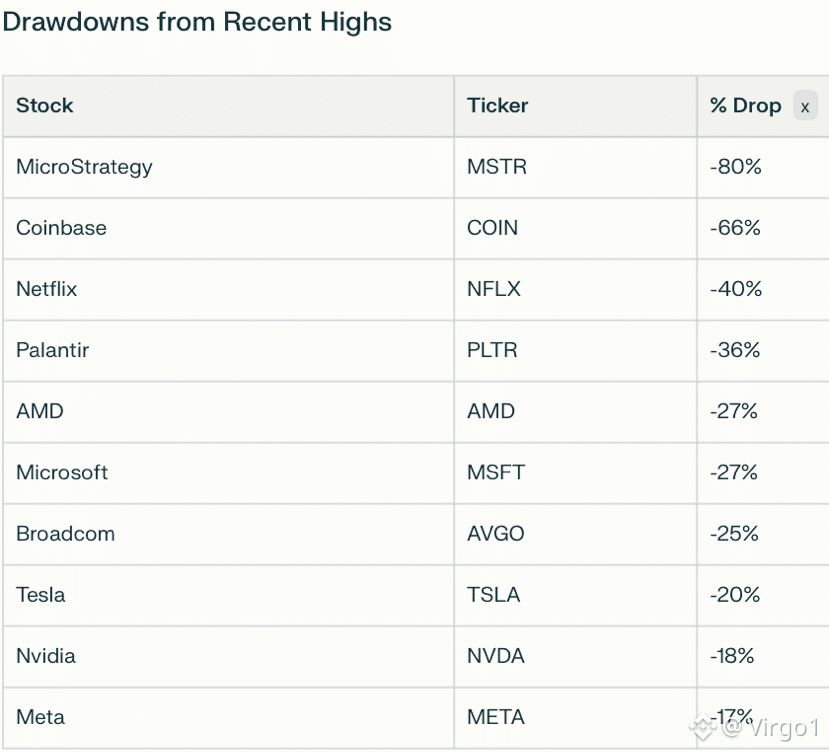Click the Virgo1 watermark logo
This screenshot has height=752, width=829.
point(703,727)
